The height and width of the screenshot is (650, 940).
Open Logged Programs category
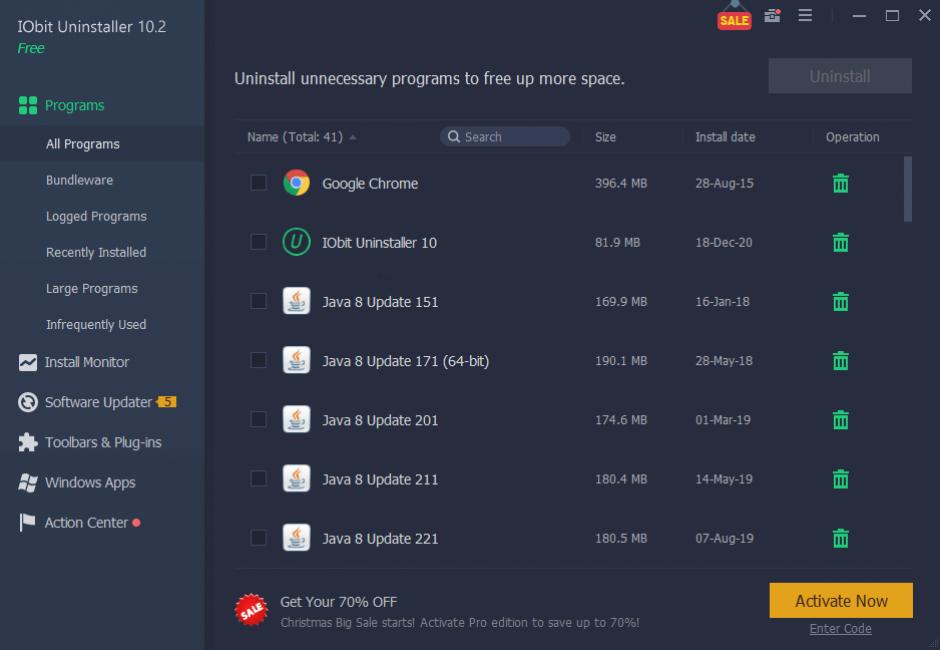96,216
